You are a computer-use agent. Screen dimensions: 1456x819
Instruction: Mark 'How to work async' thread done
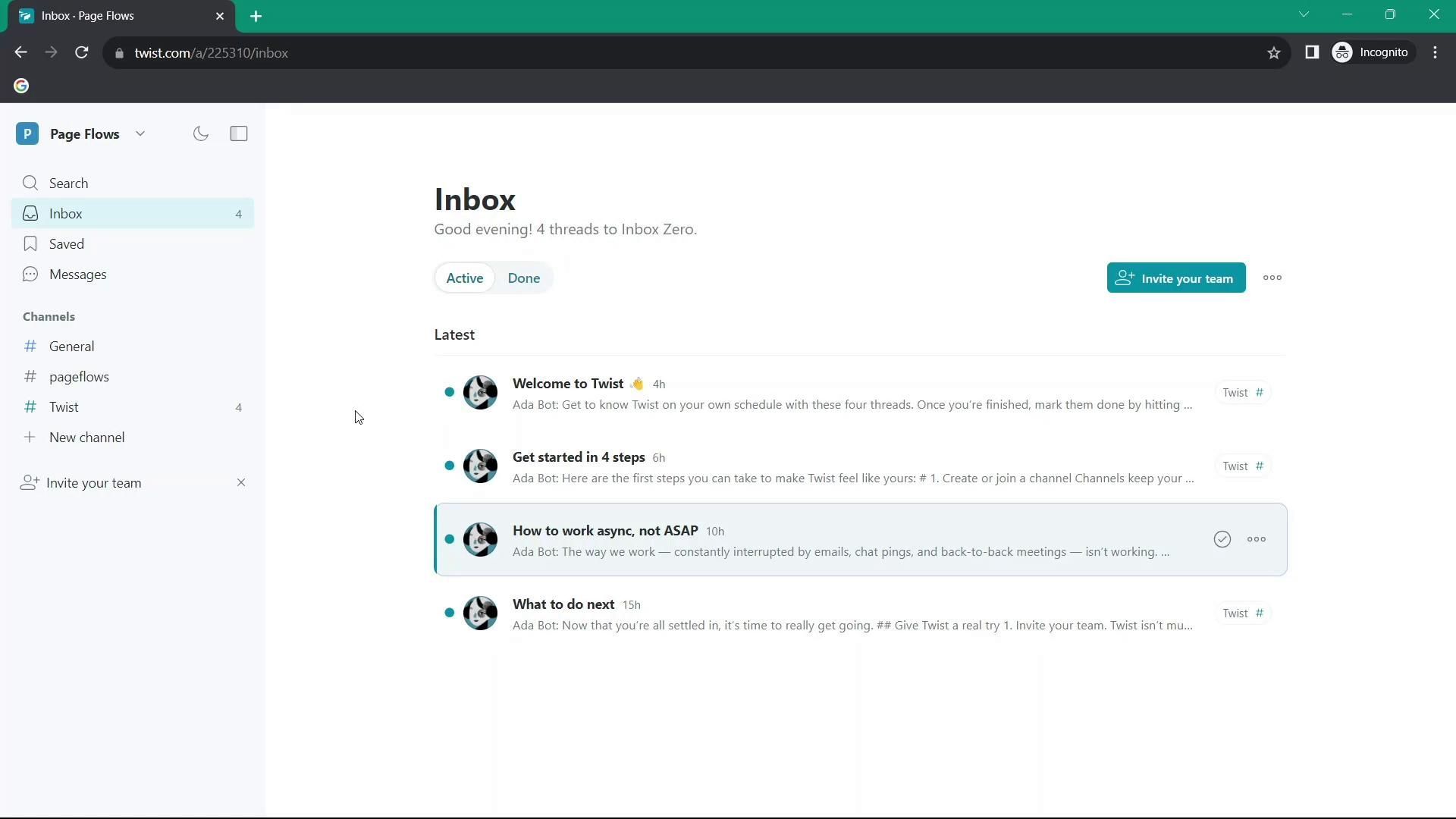pos(1222,539)
